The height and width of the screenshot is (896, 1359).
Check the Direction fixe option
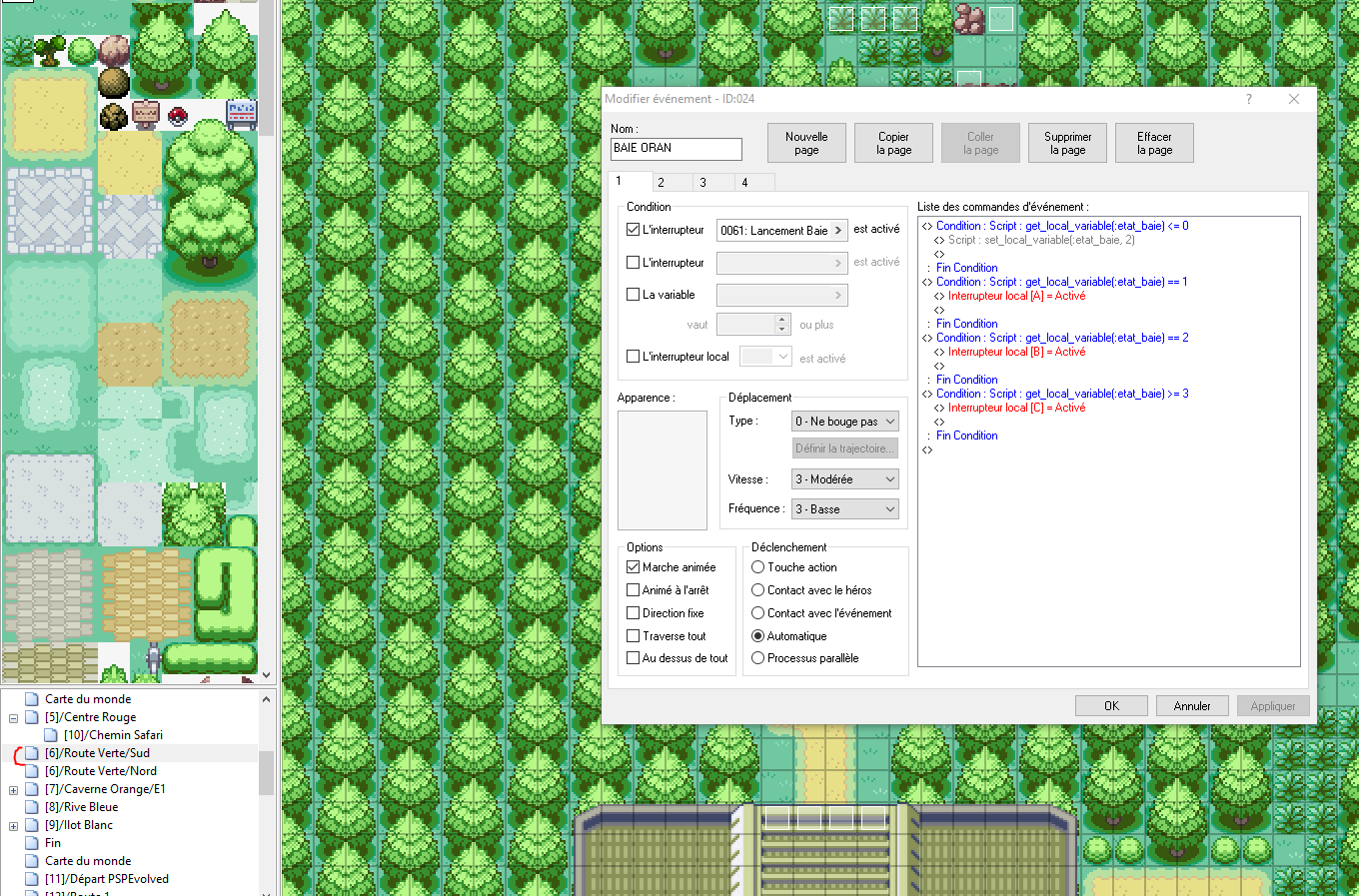[x=633, y=613]
